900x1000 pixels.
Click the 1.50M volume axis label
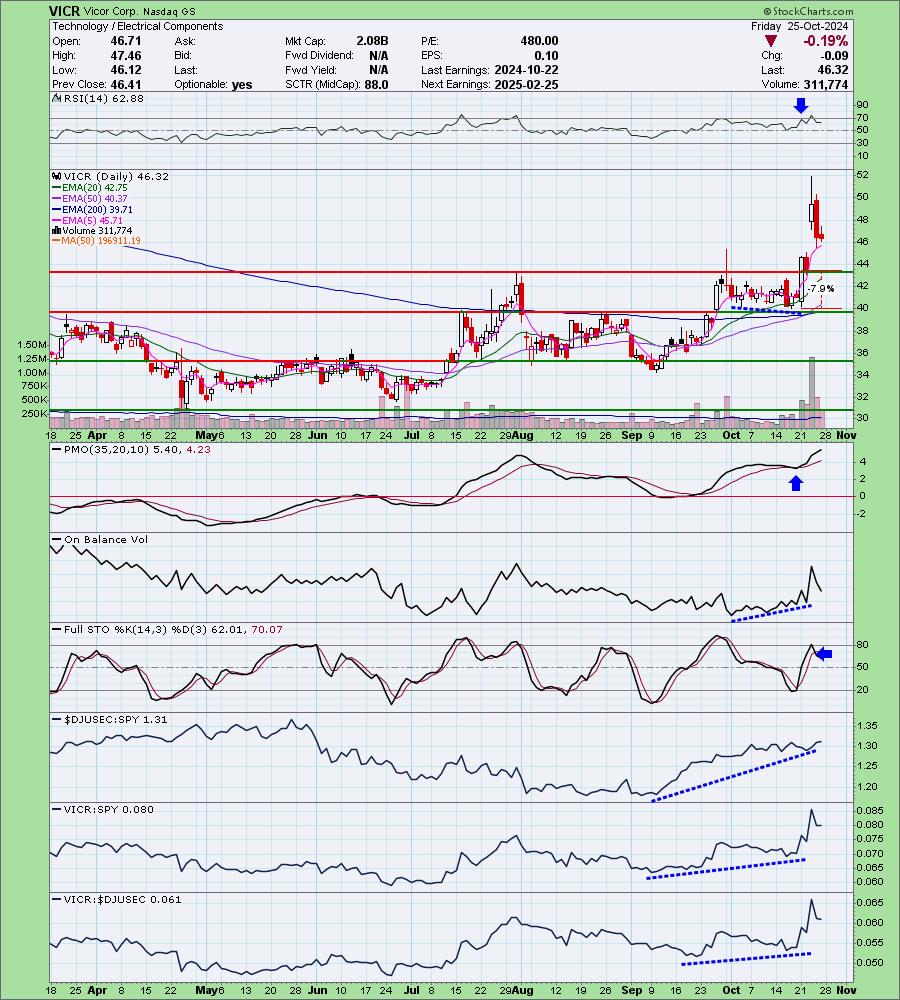(x=33, y=344)
